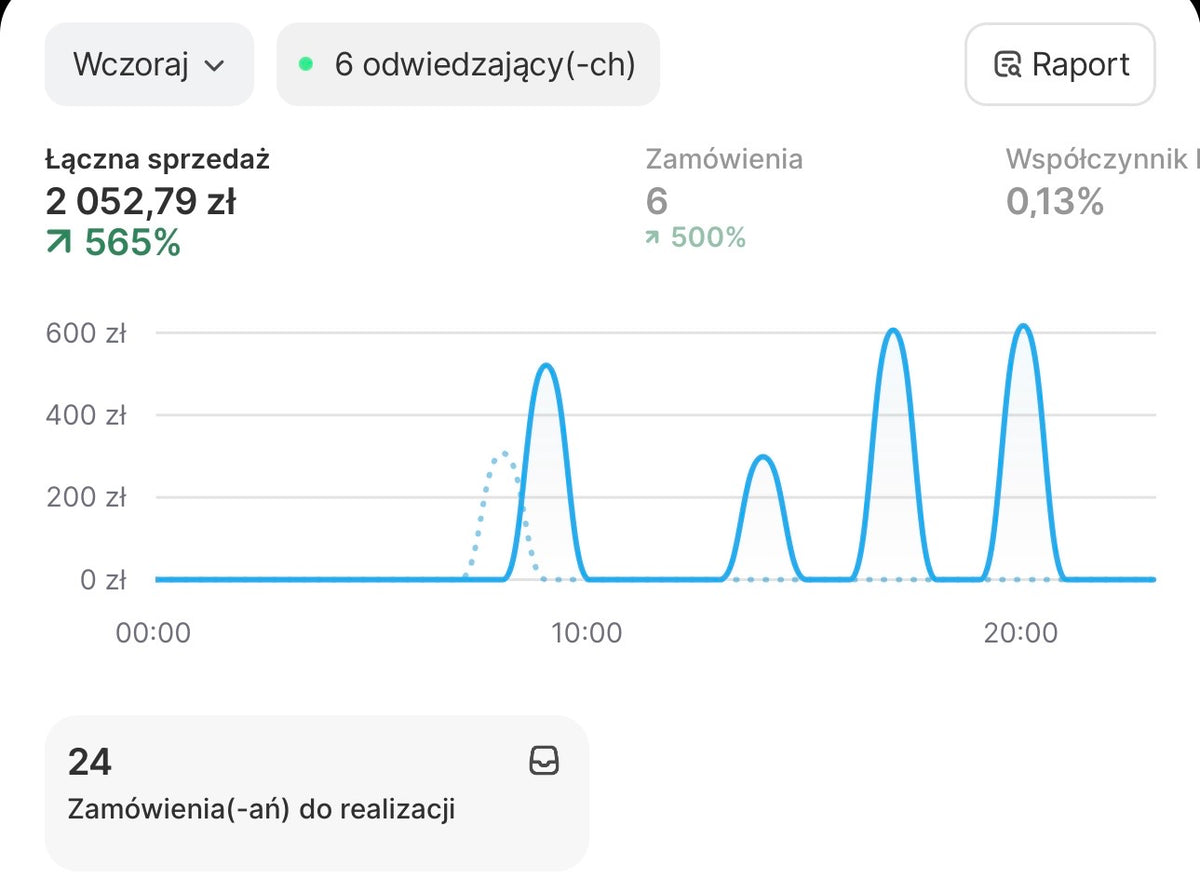Open the 24 Zamówienia(-ań) do realizacji card
Image resolution: width=1200 pixels, height=893 pixels.
317,793
